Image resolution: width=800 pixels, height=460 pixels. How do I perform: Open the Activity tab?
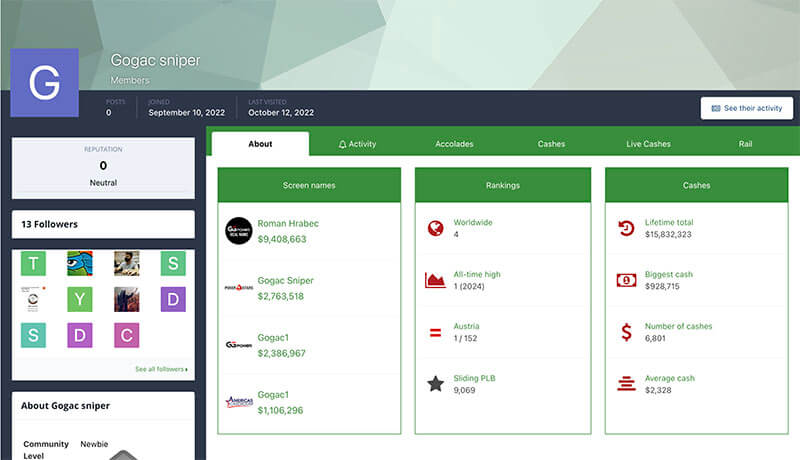357,144
